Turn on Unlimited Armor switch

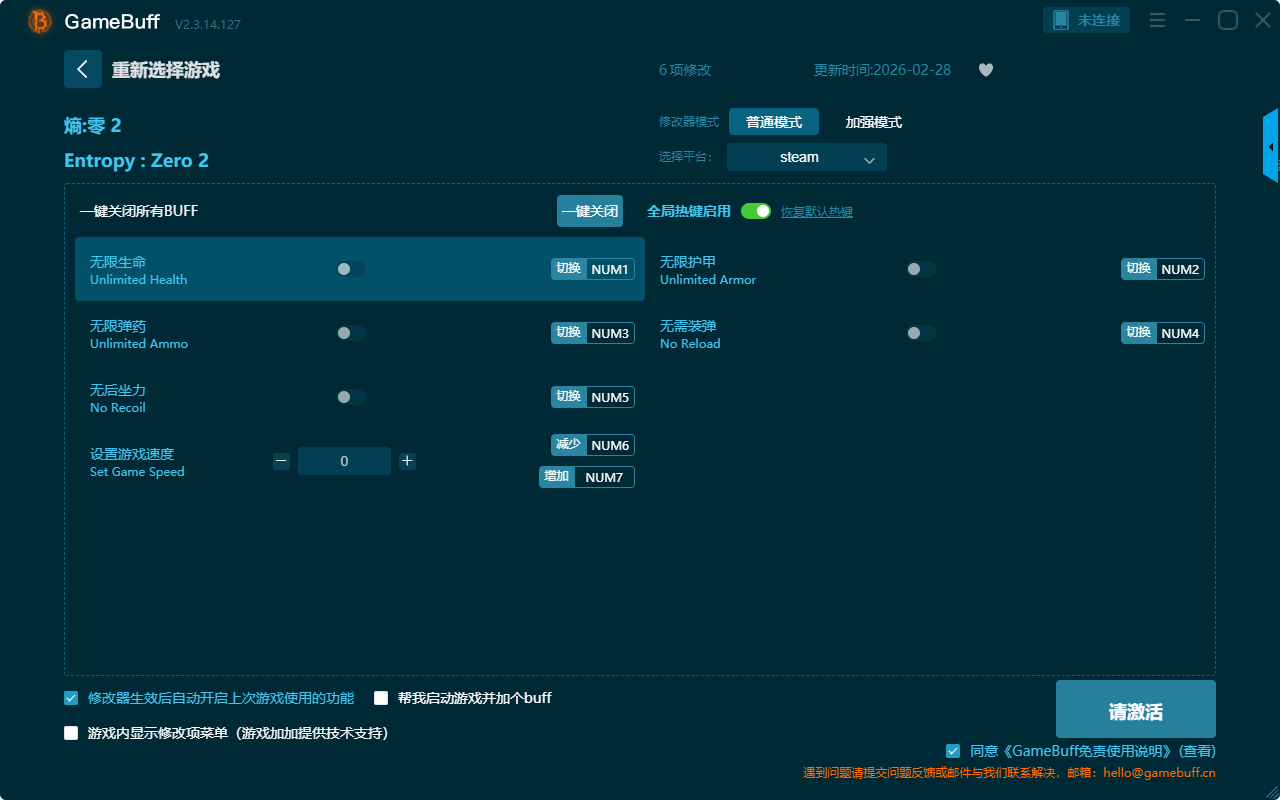click(x=921, y=269)
